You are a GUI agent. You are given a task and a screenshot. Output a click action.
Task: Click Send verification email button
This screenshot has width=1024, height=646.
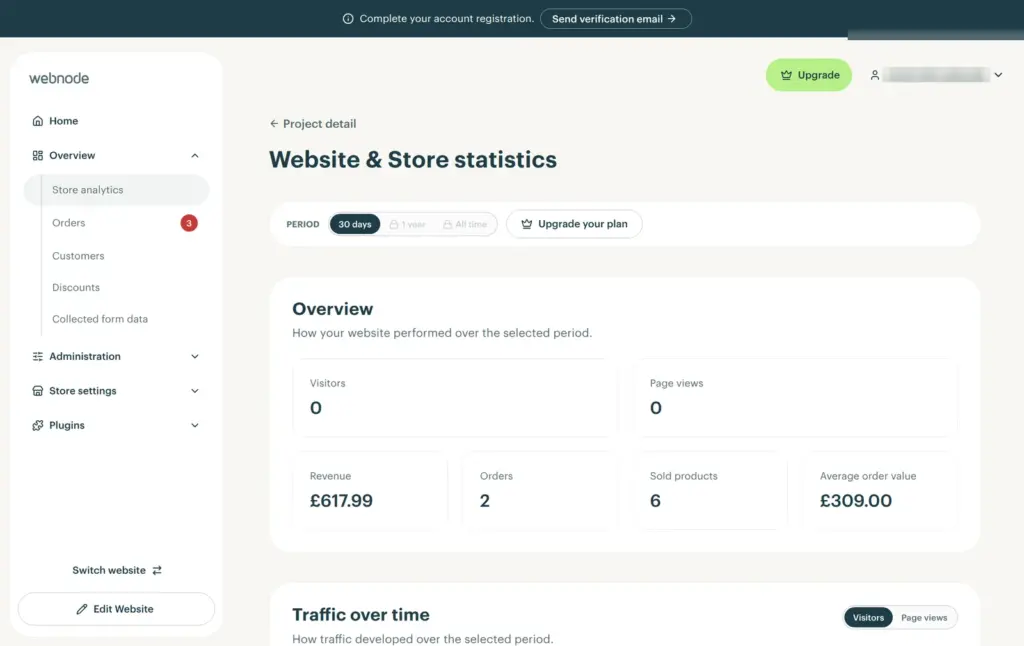coord(615,19)
